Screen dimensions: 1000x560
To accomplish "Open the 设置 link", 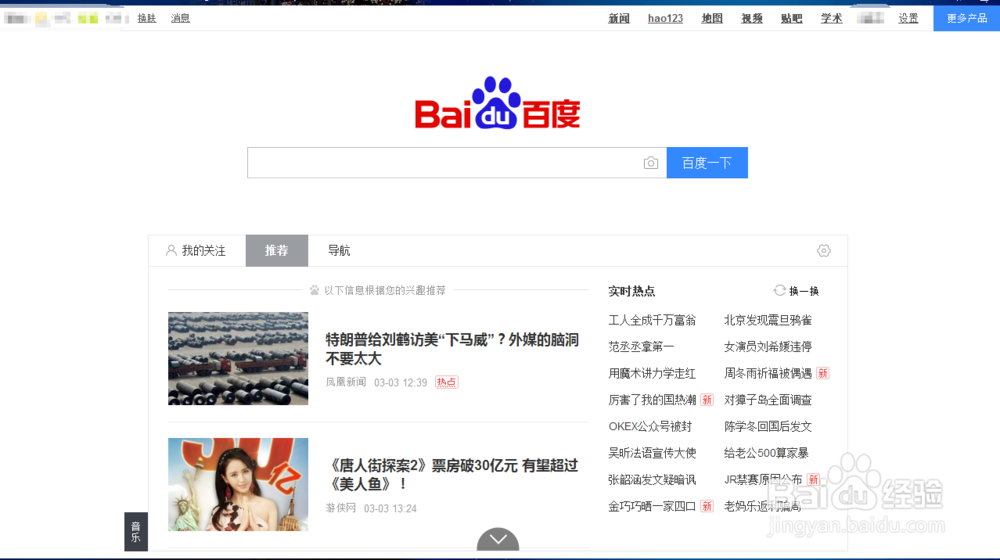I will (x=908, y=18).
